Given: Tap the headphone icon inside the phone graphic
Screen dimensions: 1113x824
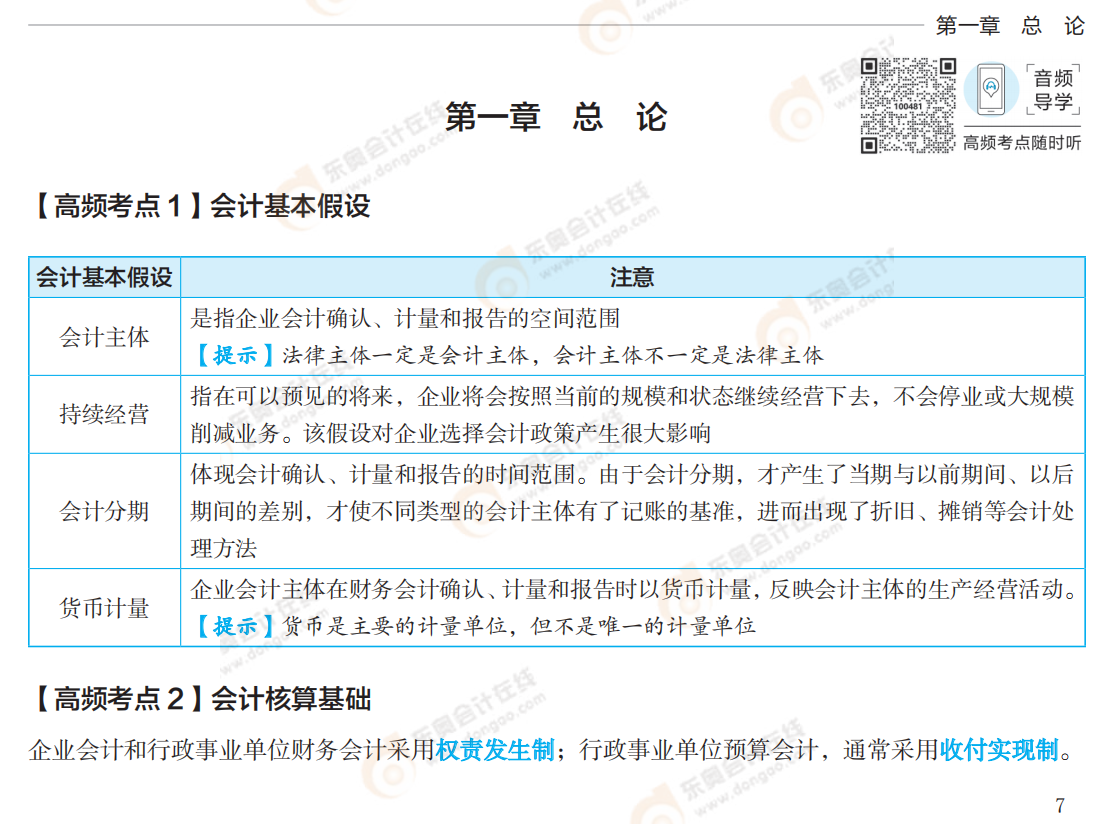Looking at the screenshot, I should tap(990, 85).
